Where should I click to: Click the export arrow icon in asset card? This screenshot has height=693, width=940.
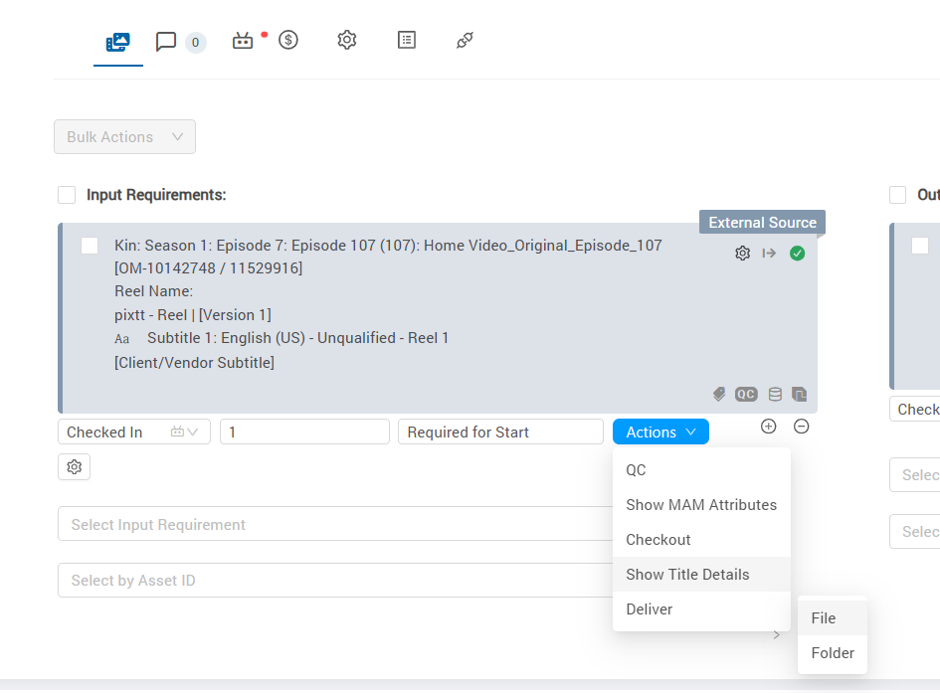769,254
